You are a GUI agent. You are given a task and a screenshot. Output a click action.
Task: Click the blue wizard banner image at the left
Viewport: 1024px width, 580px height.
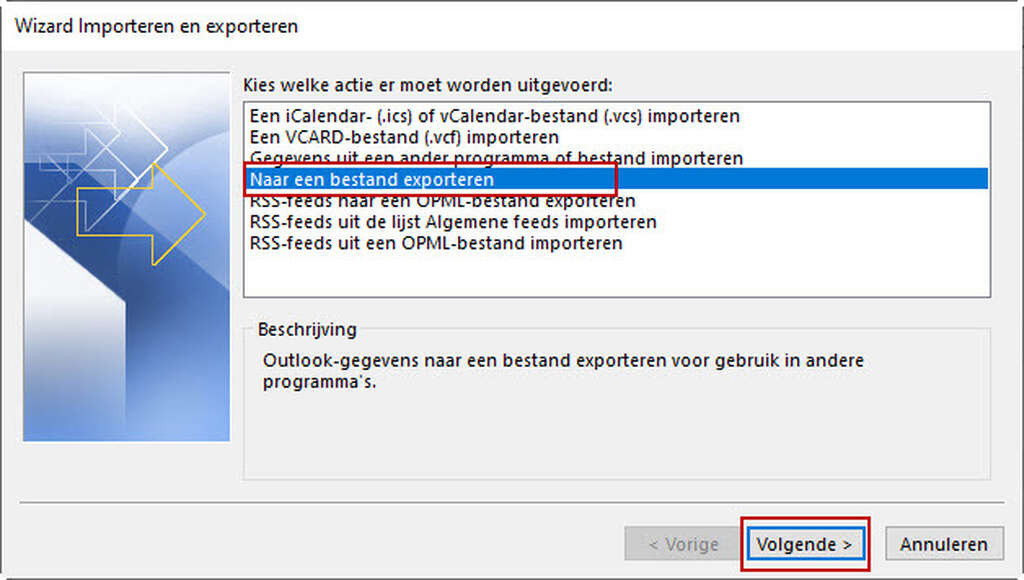tap(127, 257)
